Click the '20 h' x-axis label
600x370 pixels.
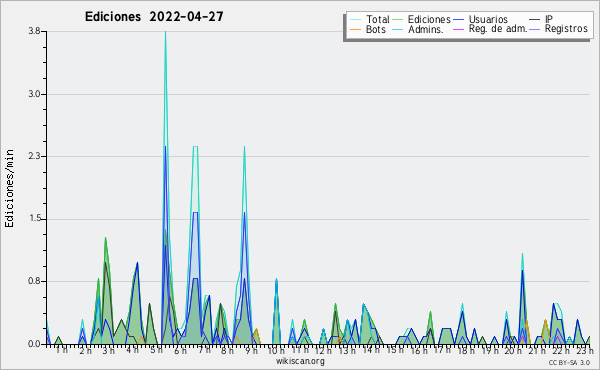coord(514,350)
